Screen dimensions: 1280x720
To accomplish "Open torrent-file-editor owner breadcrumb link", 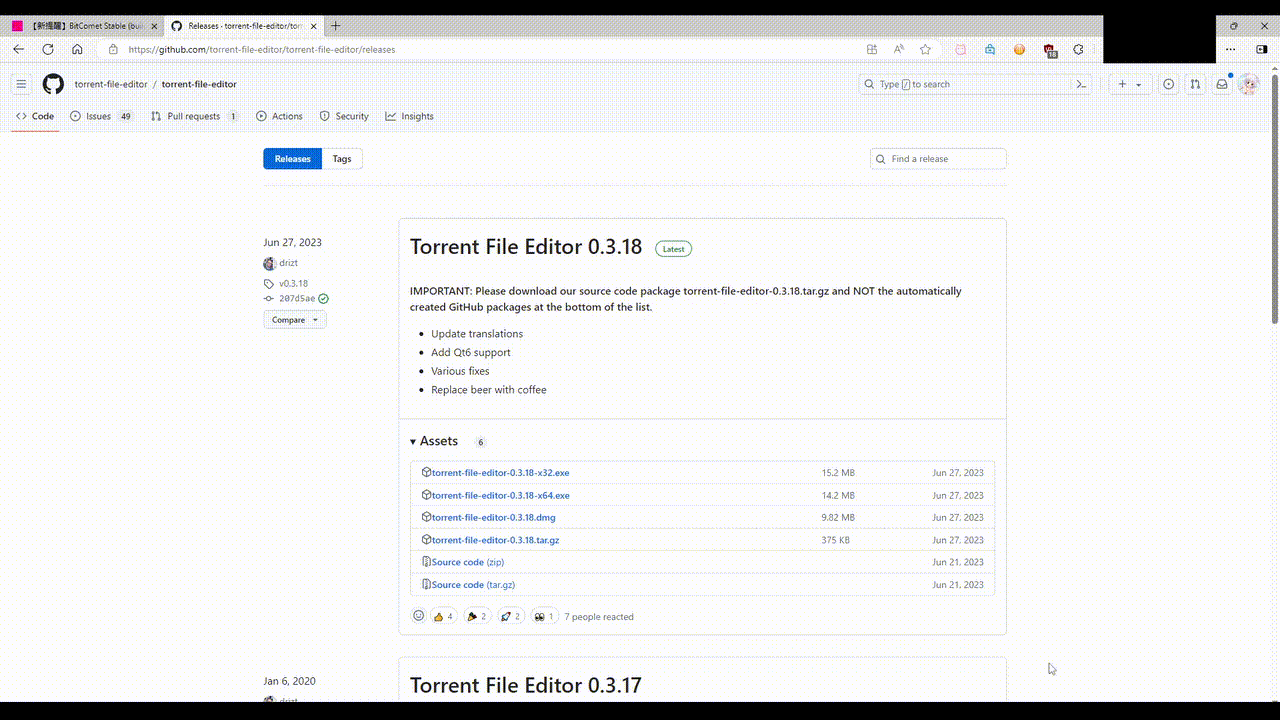I will [x=111, y=84].
